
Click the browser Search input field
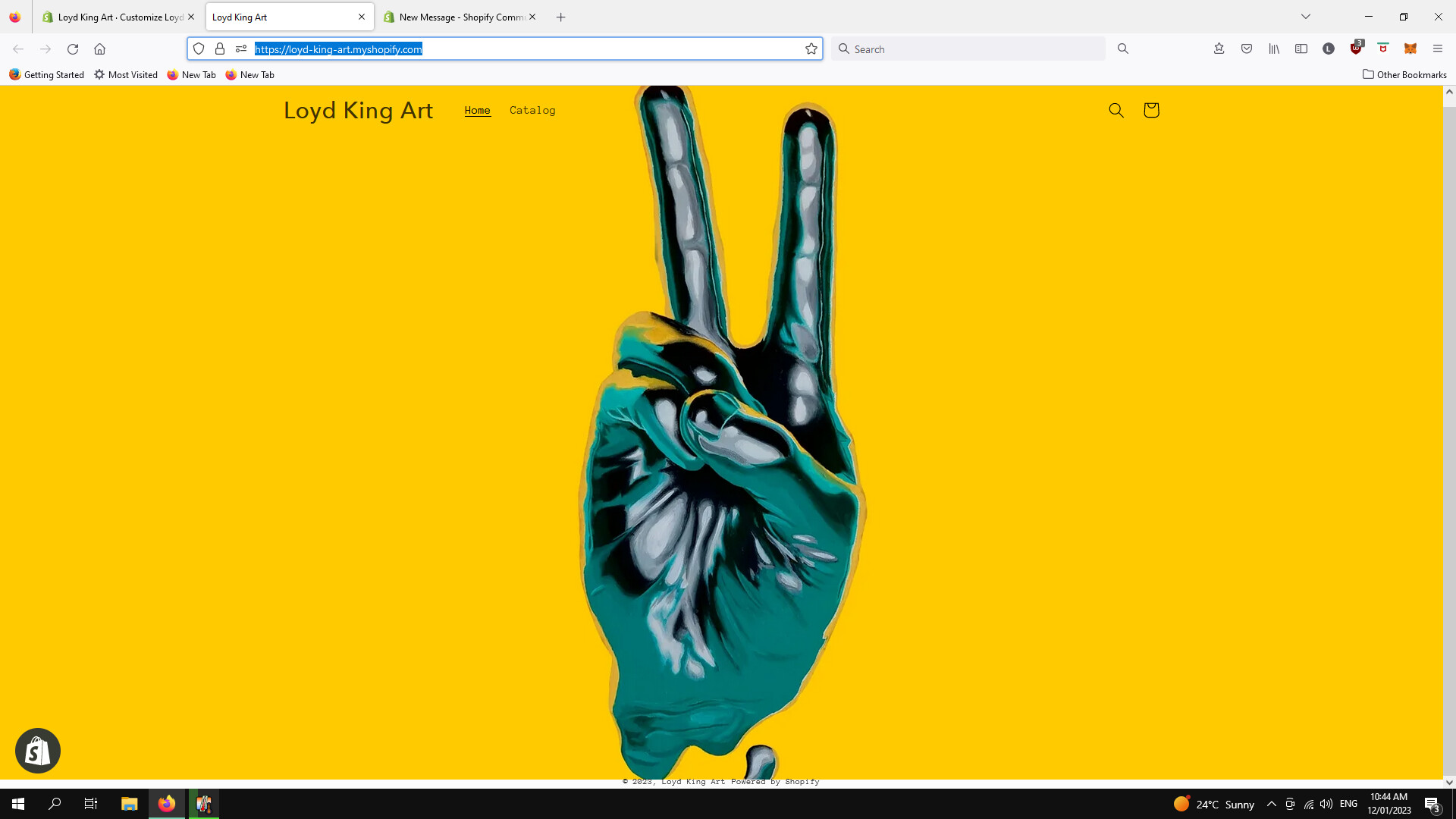point(974,49)
